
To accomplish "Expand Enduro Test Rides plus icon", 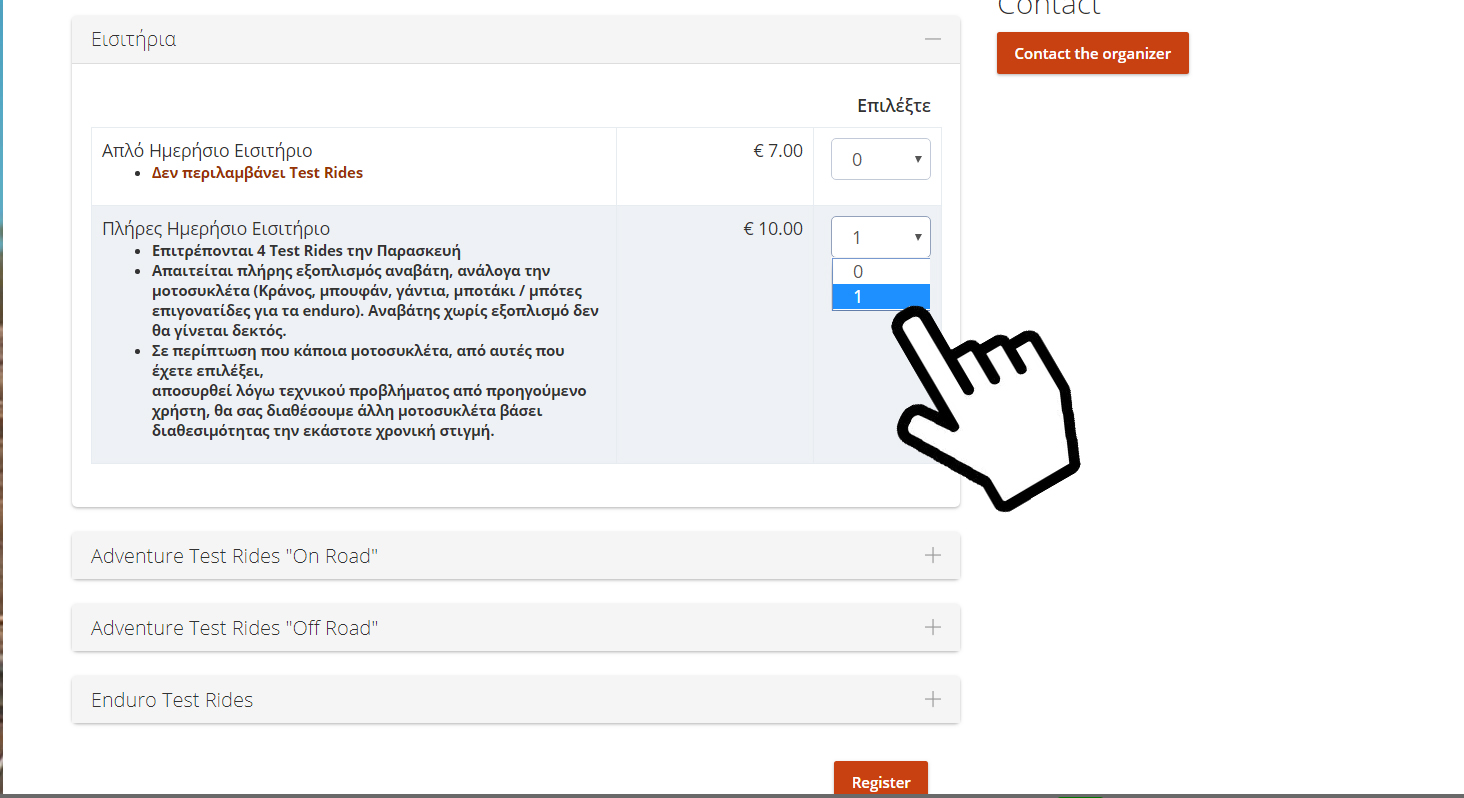I will [933, 699].
